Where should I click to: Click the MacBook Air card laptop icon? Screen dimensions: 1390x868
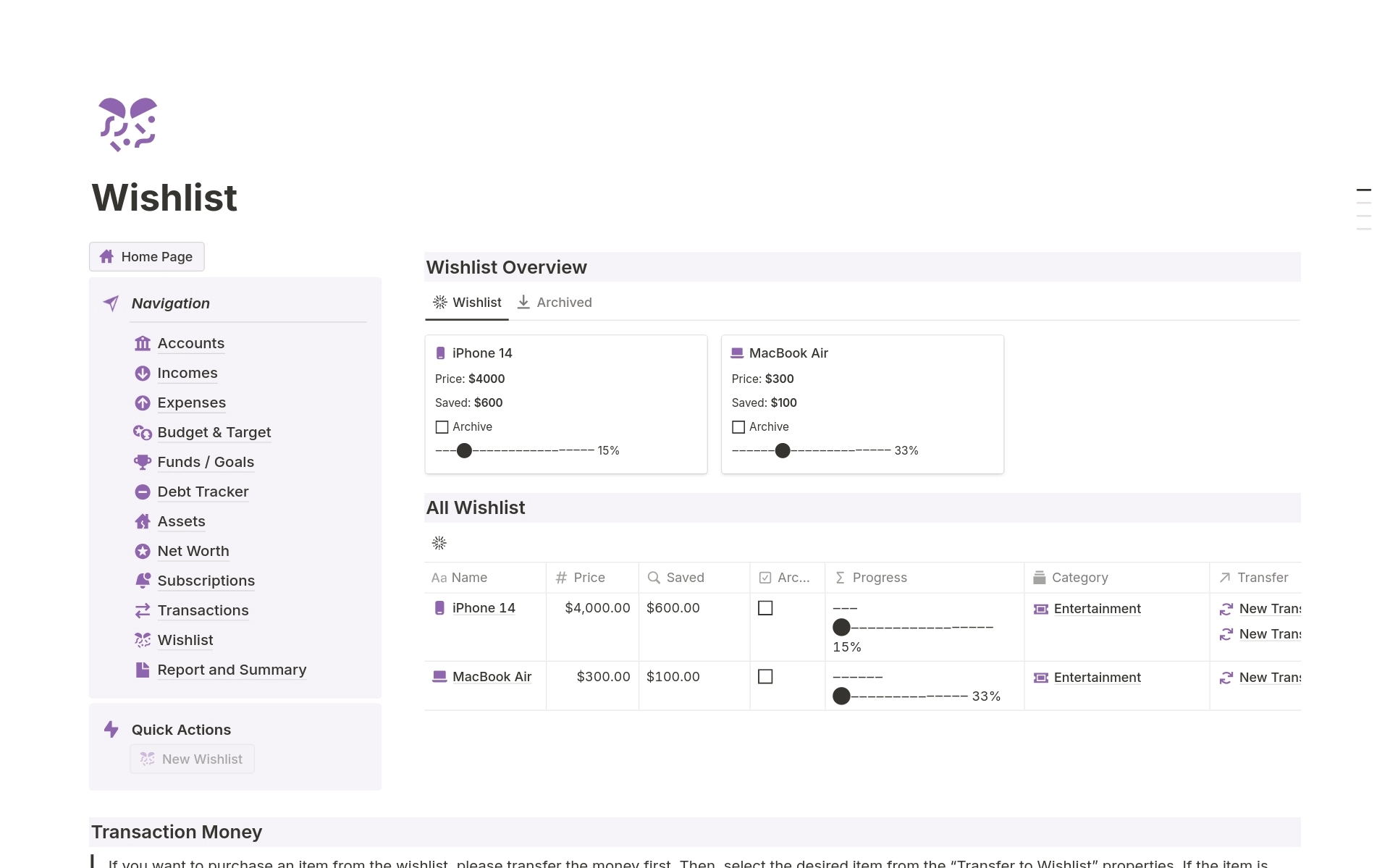737,353
